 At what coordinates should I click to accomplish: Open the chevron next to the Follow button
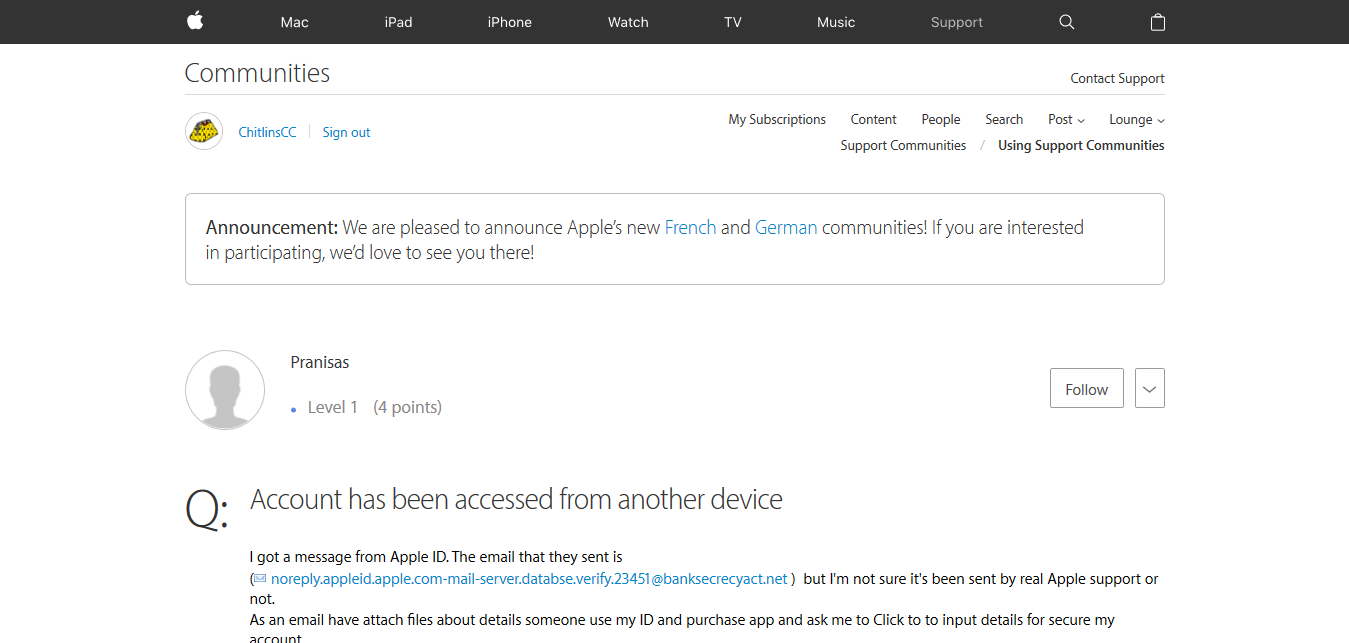[x=1149, y=388]
